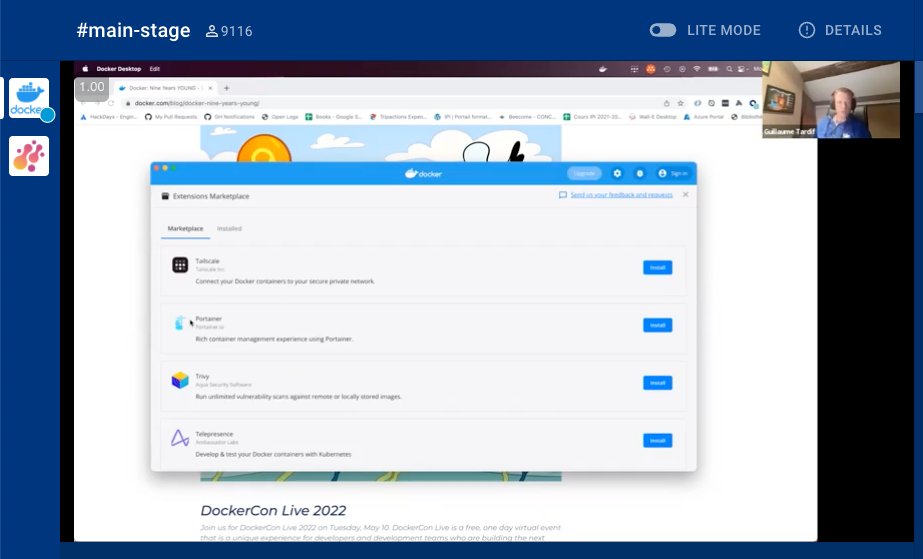Close the Docker Nine Years Young browser tab
The height and width of the screenshot is (559, 923).
click(x=210, y=88)
